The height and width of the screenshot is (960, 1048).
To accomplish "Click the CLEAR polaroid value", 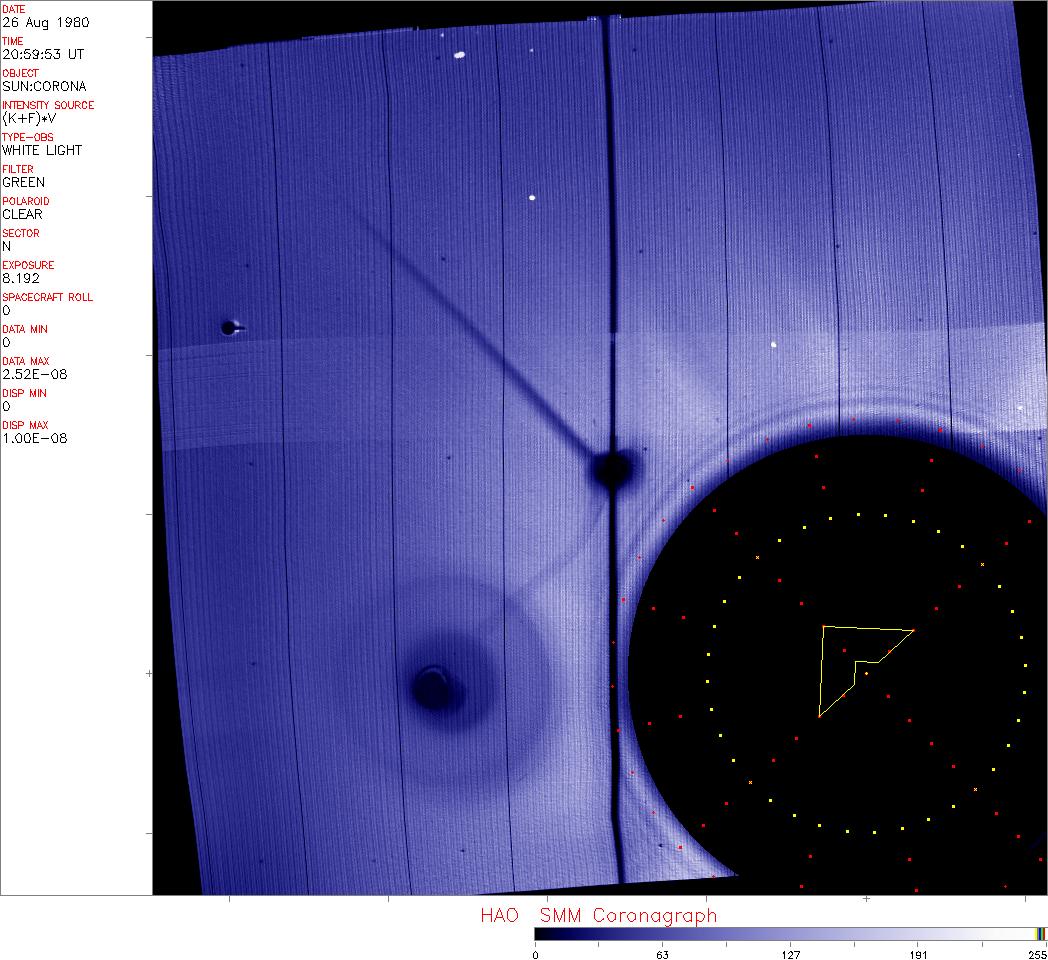I will pos(22,214).
